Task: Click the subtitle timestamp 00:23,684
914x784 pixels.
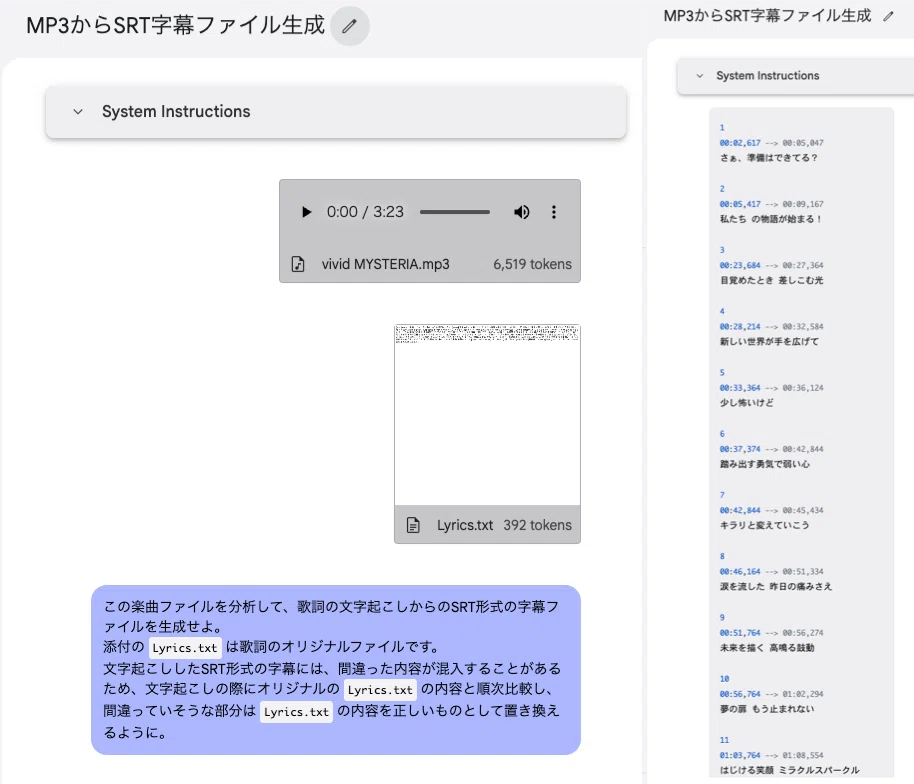Action: pos(740,265)
